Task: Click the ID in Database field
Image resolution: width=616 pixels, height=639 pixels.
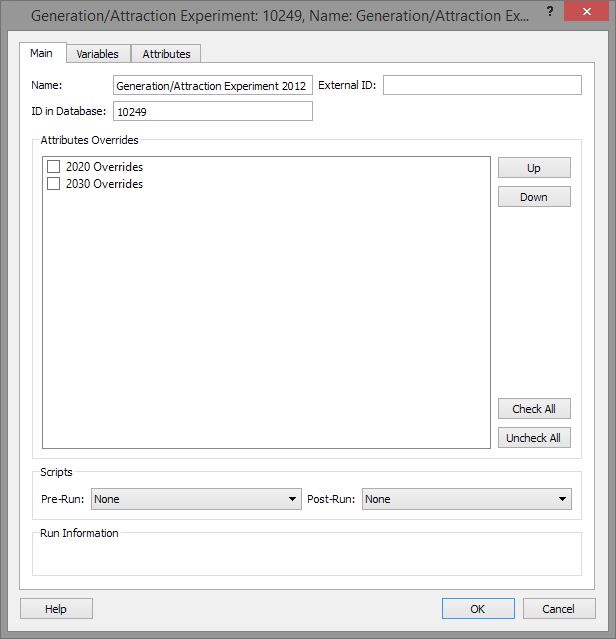Action: click(x=213, y=112)
